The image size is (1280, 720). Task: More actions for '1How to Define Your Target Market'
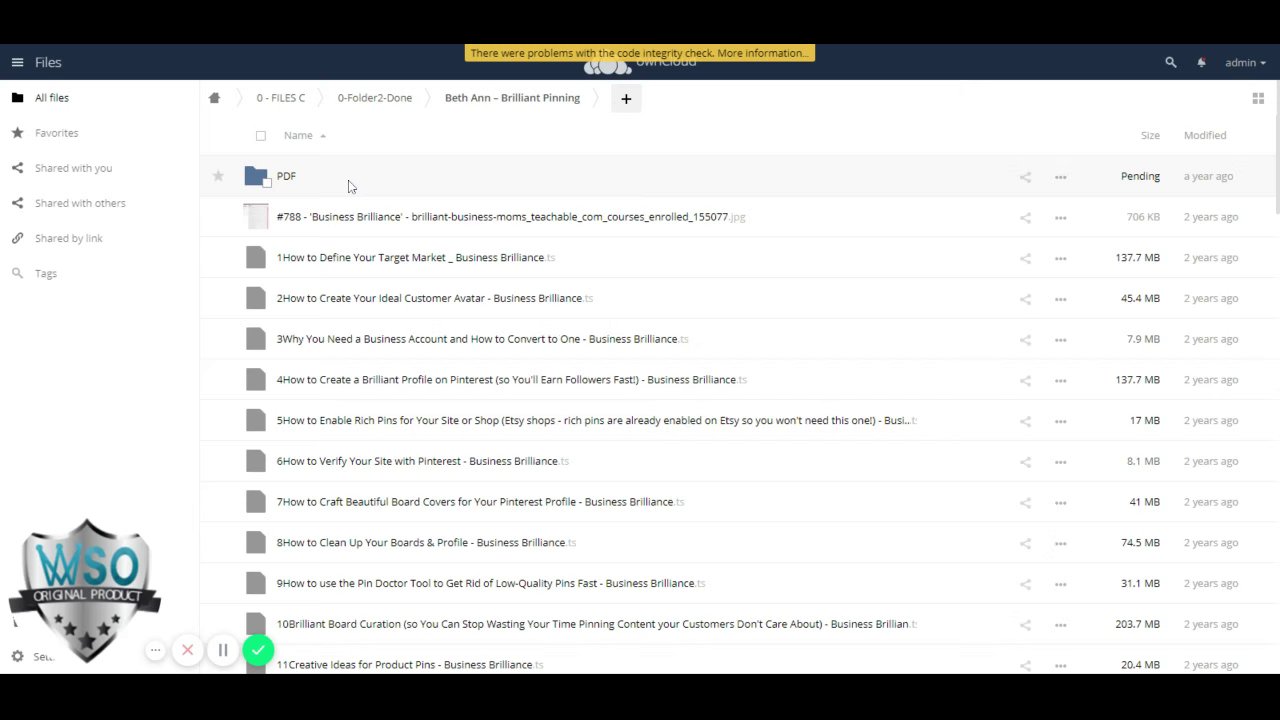[1060, 258]
